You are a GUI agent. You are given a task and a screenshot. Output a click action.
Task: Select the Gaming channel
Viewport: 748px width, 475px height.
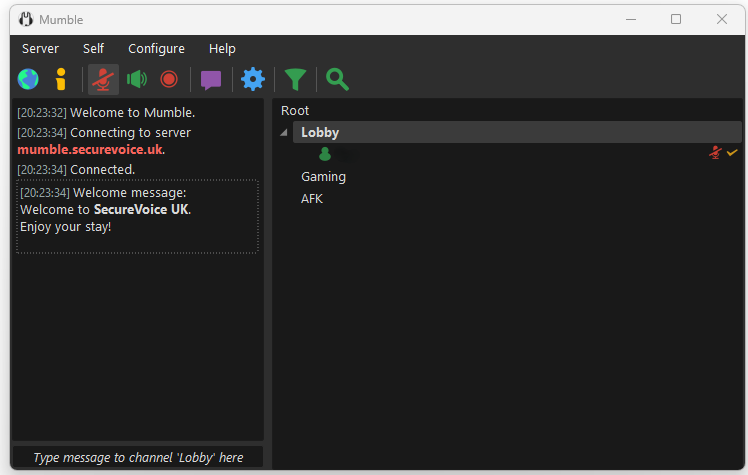point(323,177)
